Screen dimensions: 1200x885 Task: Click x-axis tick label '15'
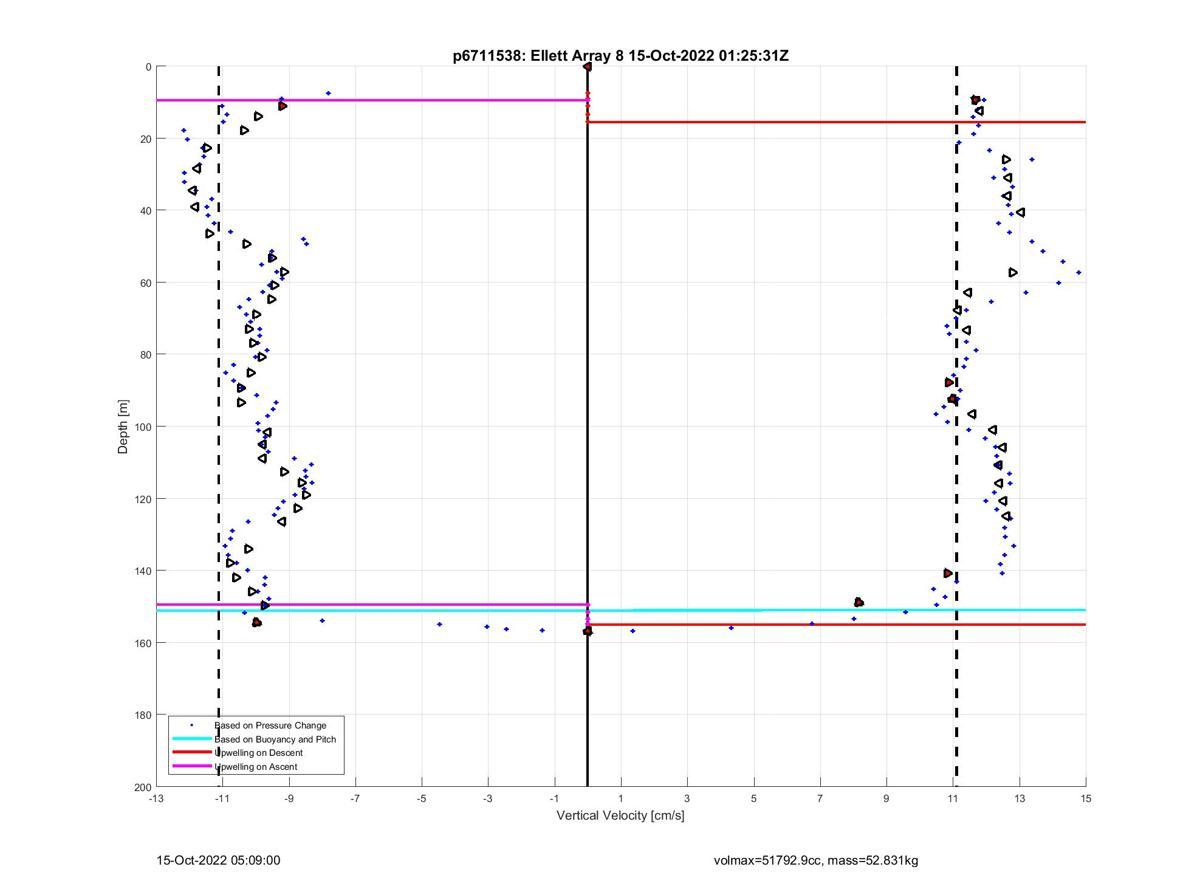1086,798
